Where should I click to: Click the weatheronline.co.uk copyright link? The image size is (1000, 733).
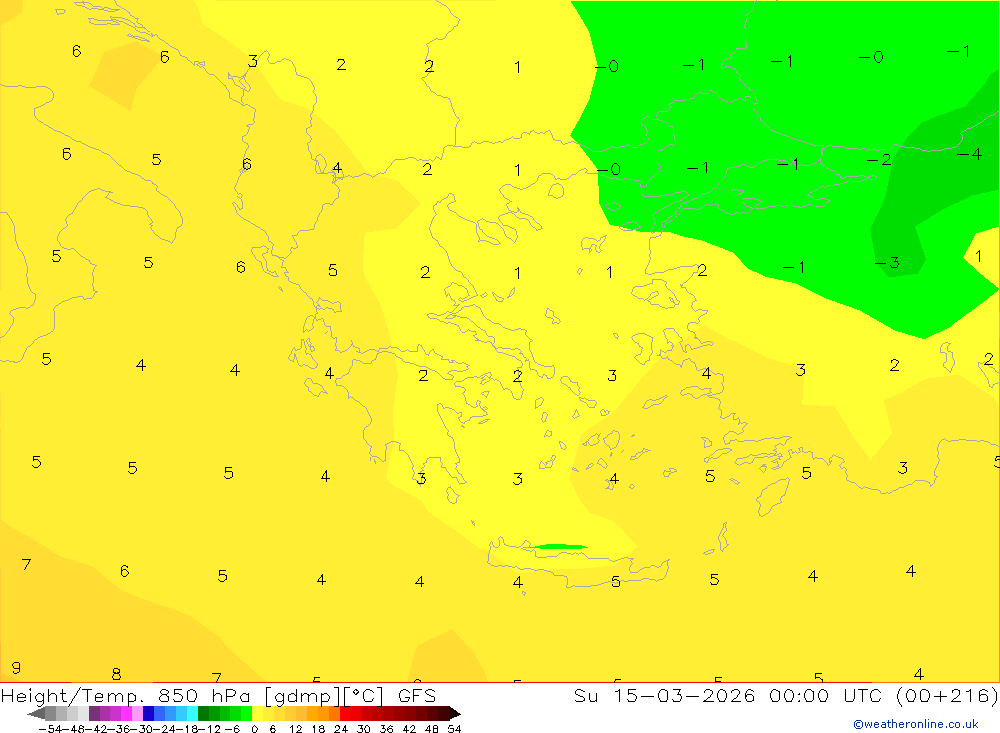coord(915,724)
